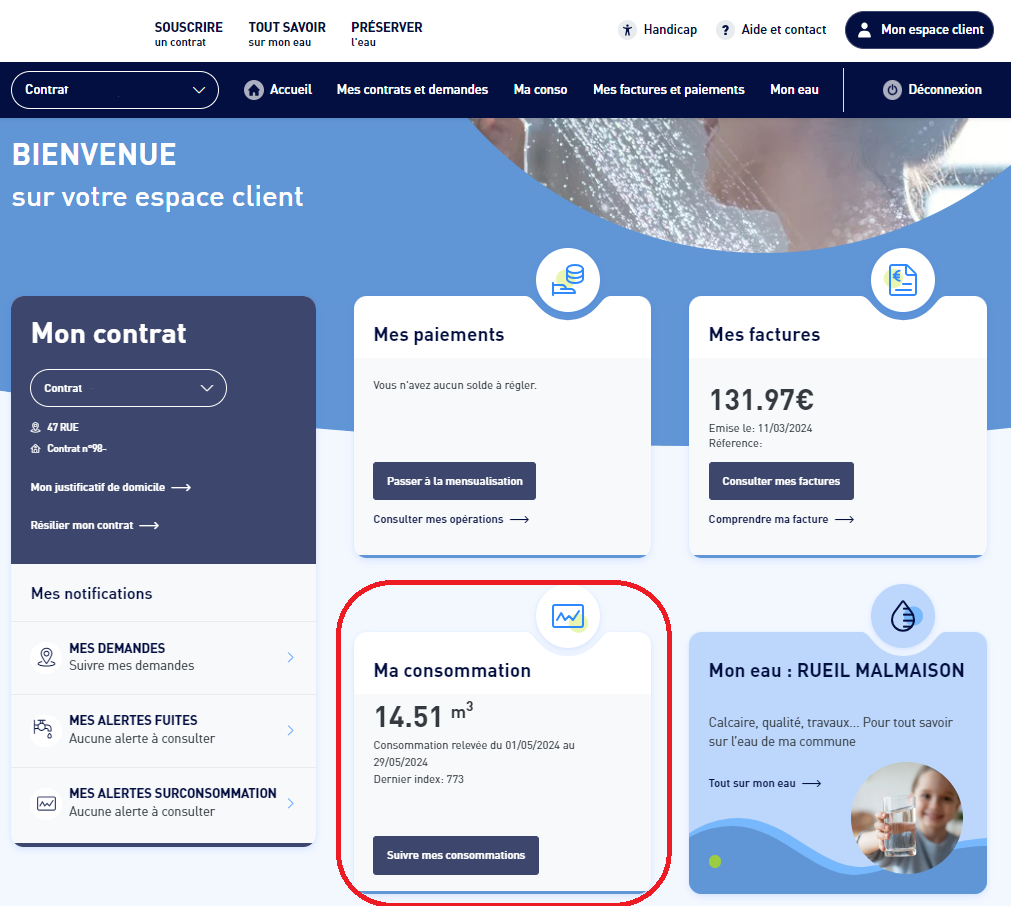Click the invoice icon above Mes factures
This screenshot has height=906, width=1011.
[902, 280]
